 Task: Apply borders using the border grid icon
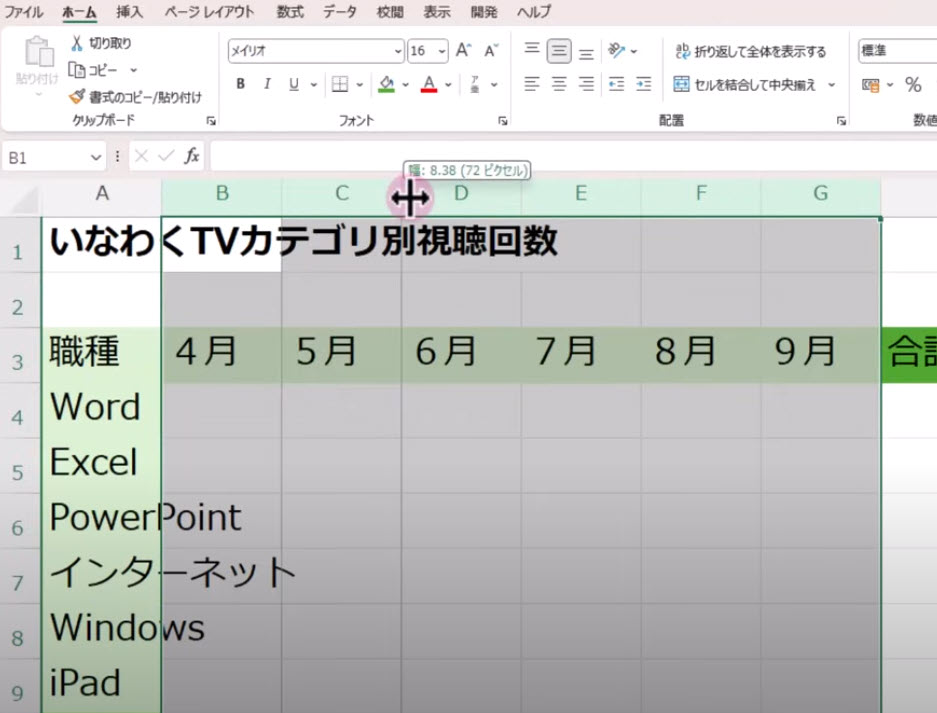coord(340,84)
